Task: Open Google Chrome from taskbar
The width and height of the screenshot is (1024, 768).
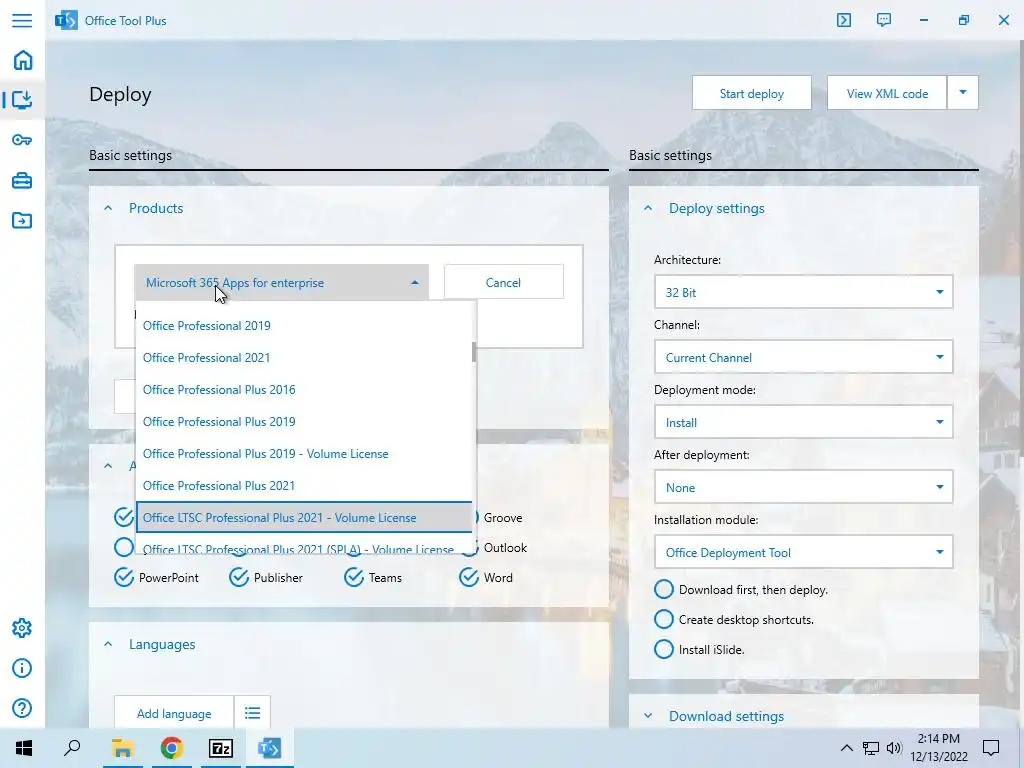Action: tap(171, 748)
